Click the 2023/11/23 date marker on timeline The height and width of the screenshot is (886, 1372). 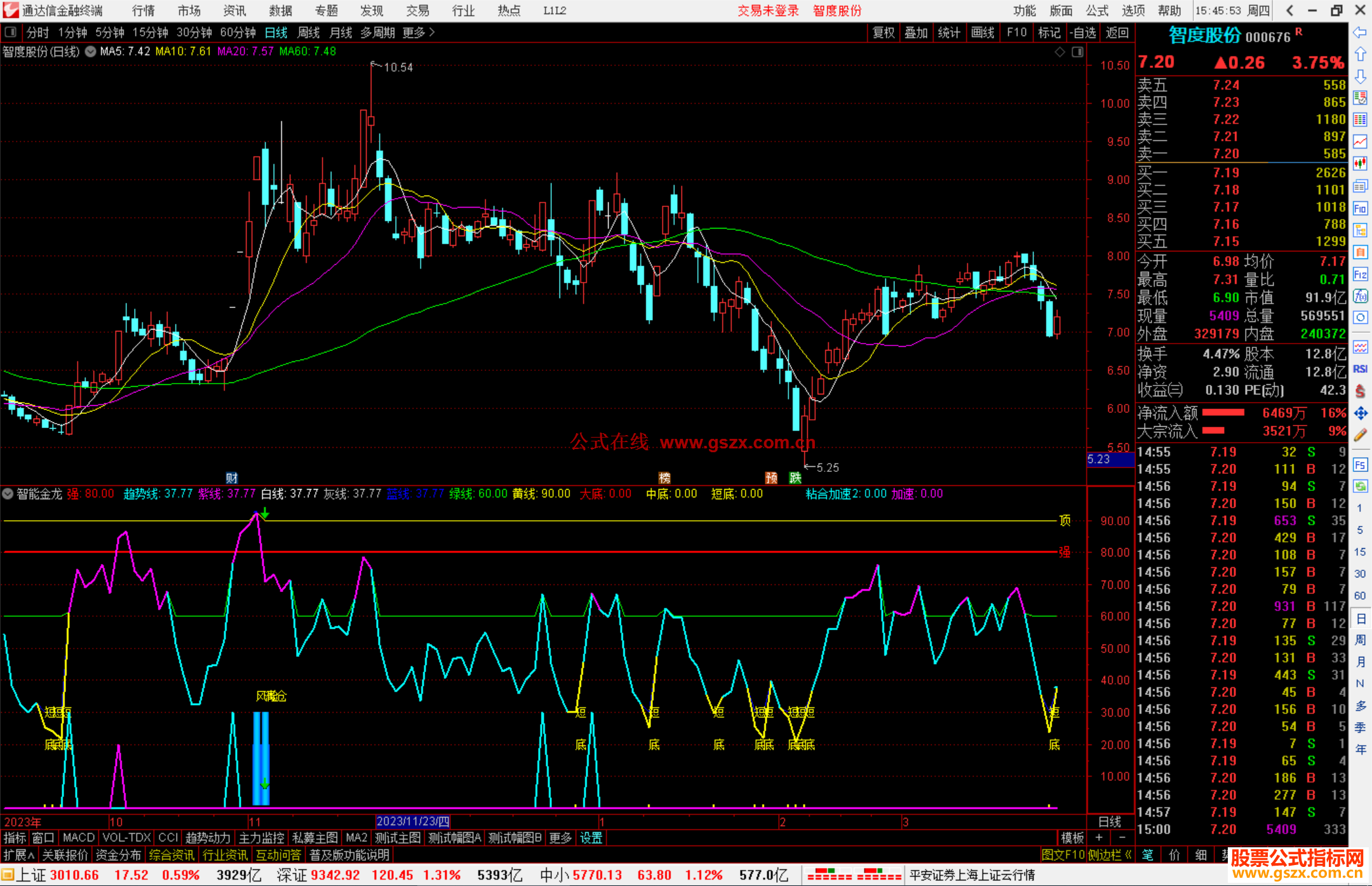click(x=413, y=821)
